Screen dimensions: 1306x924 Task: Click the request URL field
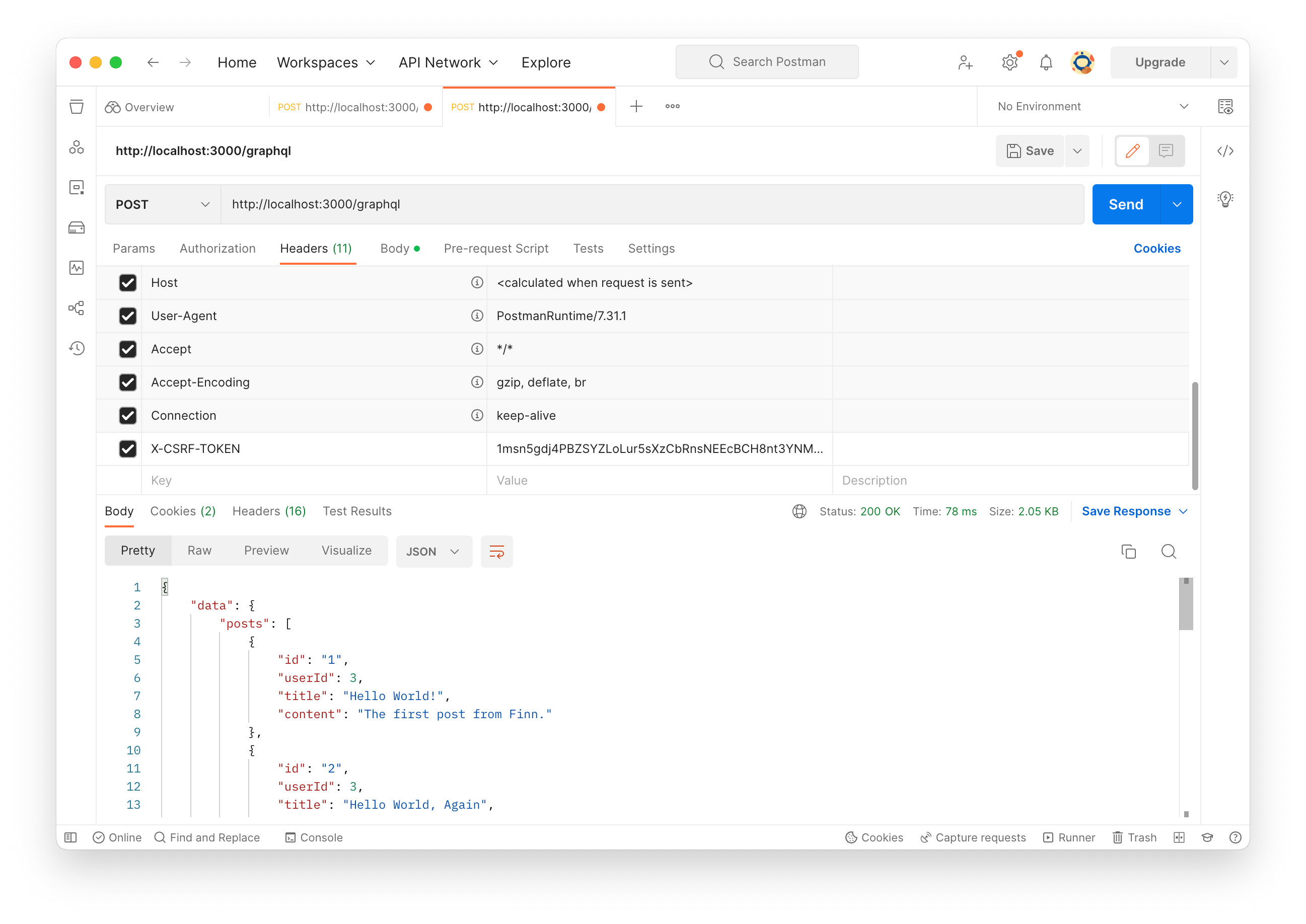(652, 204)
